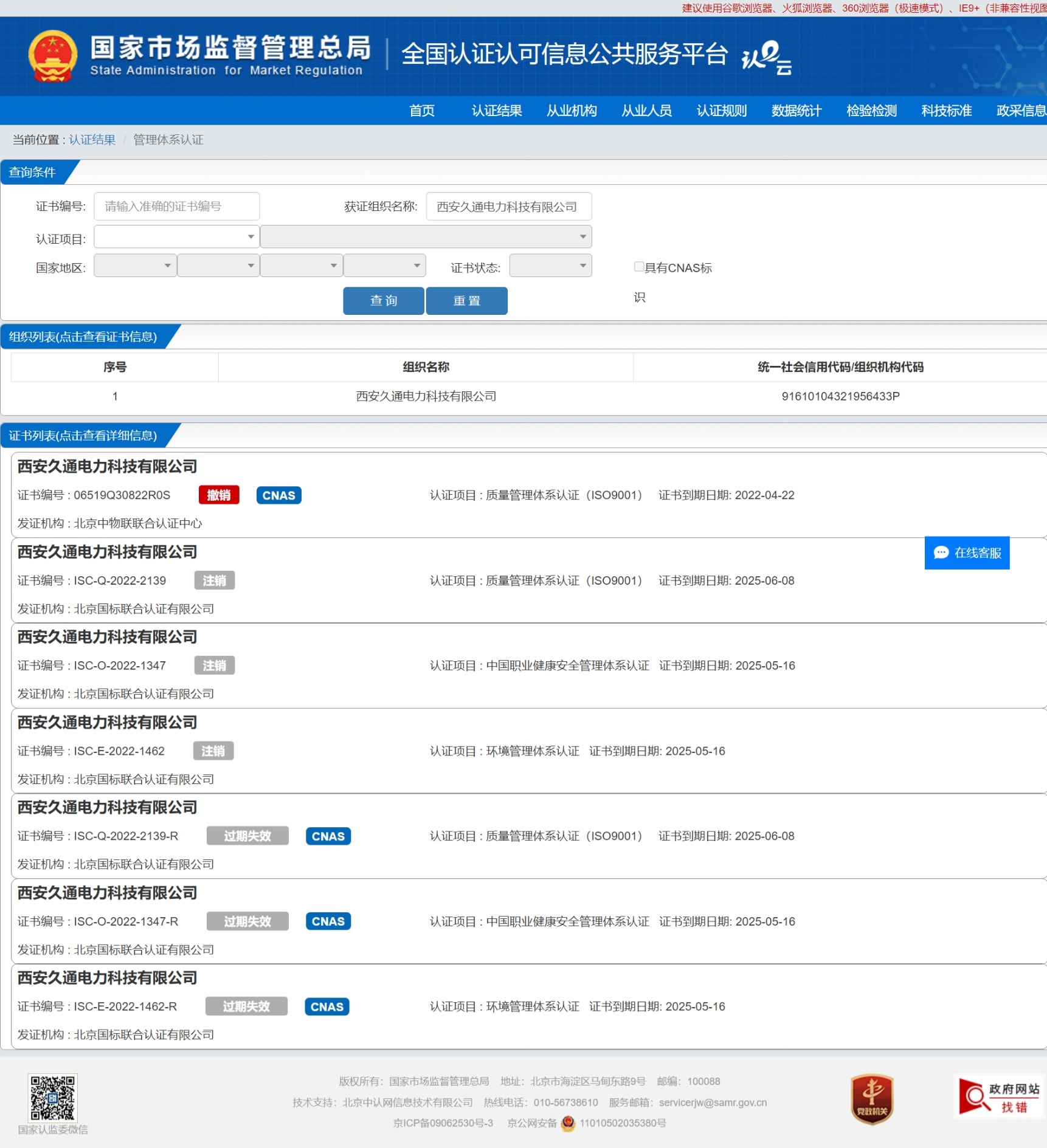Click CNAS badge on certificate ISC-O-2022-1347-R
The image size is (1047, 1148).
(328, 921)
